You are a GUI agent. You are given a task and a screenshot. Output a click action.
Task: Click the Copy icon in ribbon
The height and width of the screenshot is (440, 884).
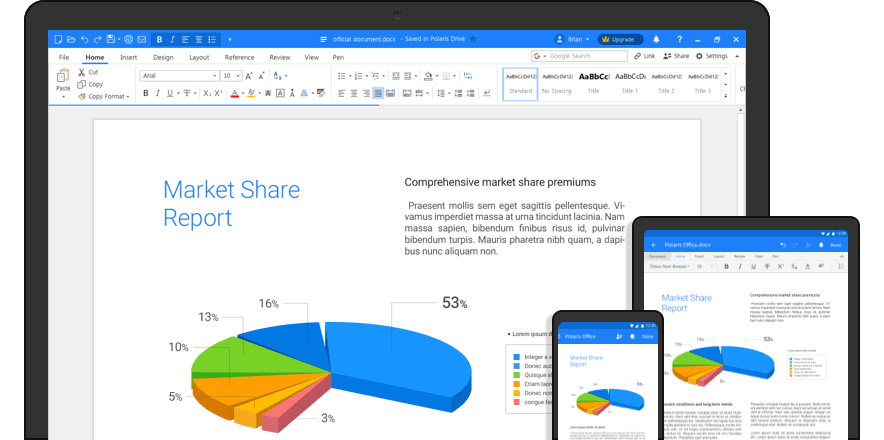[82, 84]
